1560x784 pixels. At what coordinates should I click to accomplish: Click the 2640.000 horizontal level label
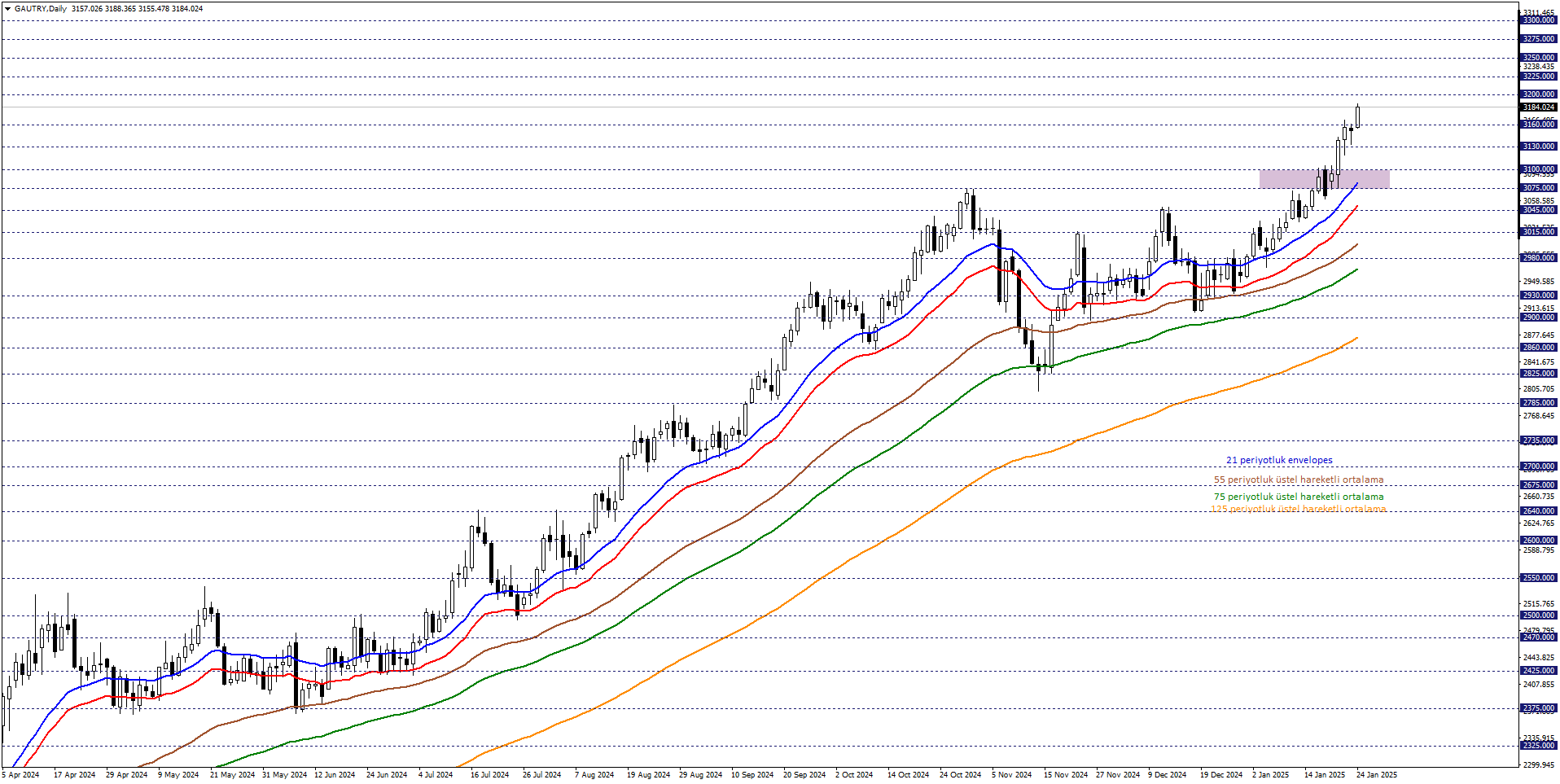tap(1539, 511)
